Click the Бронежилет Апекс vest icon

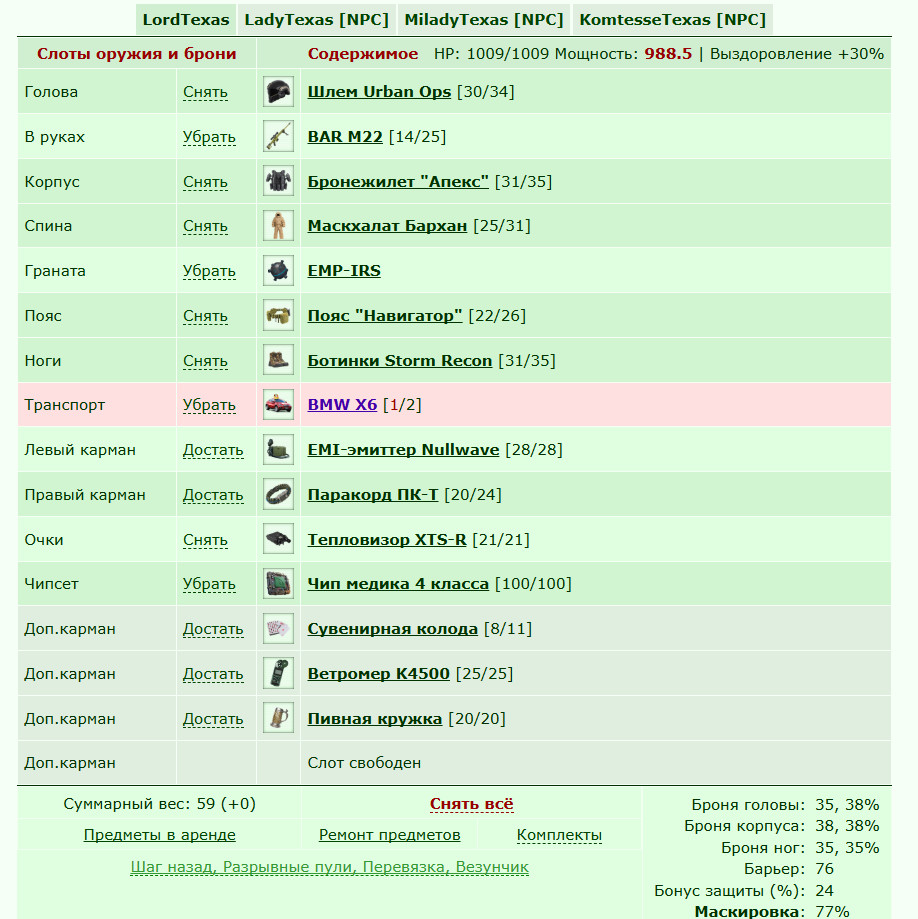coord(278,181)
